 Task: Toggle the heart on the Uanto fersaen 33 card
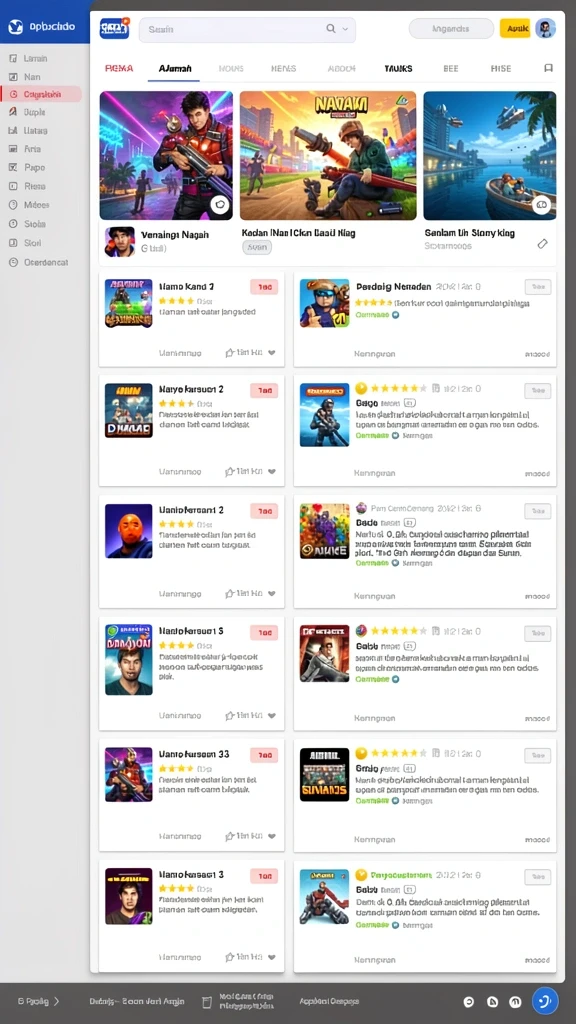pyautogui.click(x=272, y=836)
